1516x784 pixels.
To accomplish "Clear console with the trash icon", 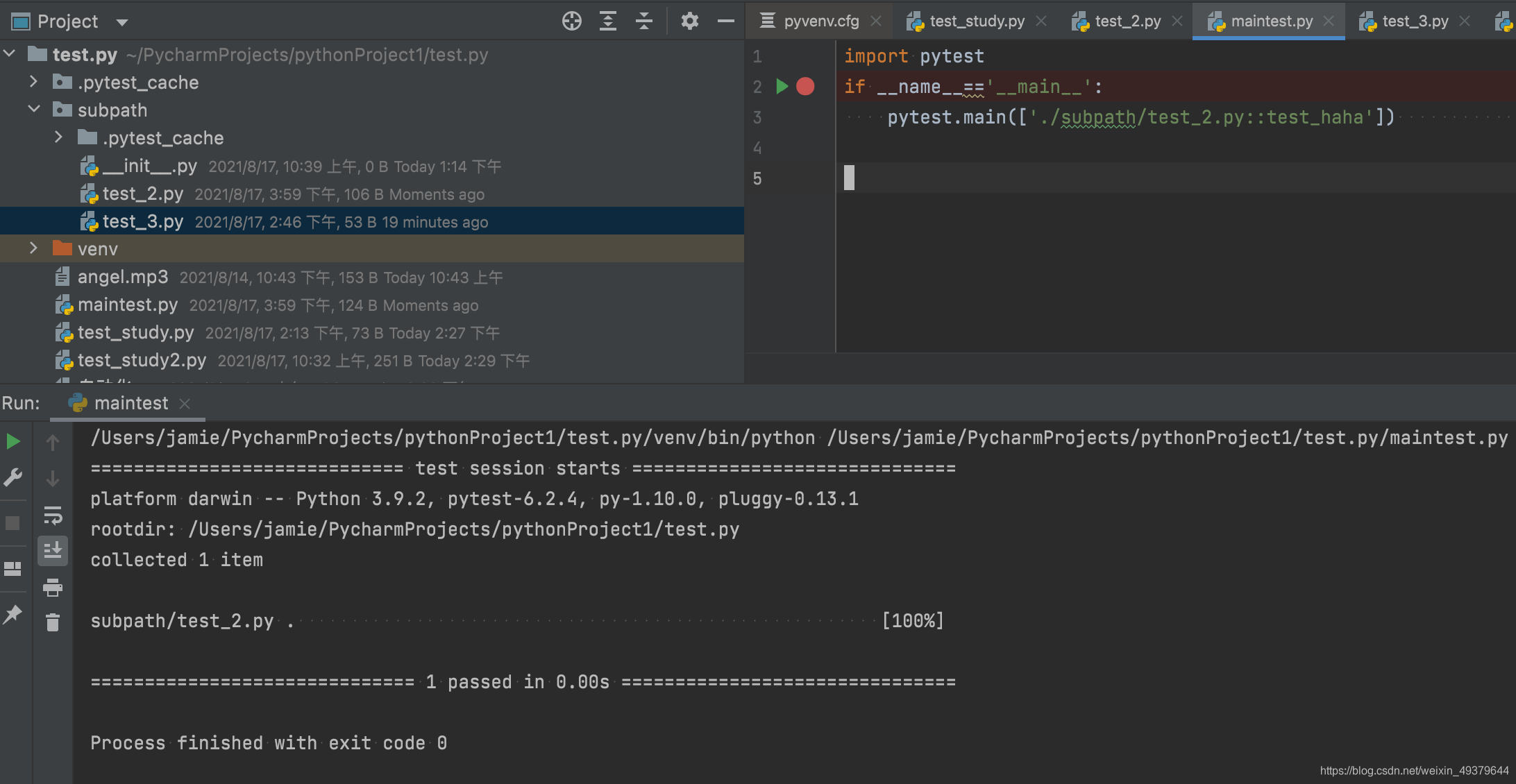I will tap(53, 622).
